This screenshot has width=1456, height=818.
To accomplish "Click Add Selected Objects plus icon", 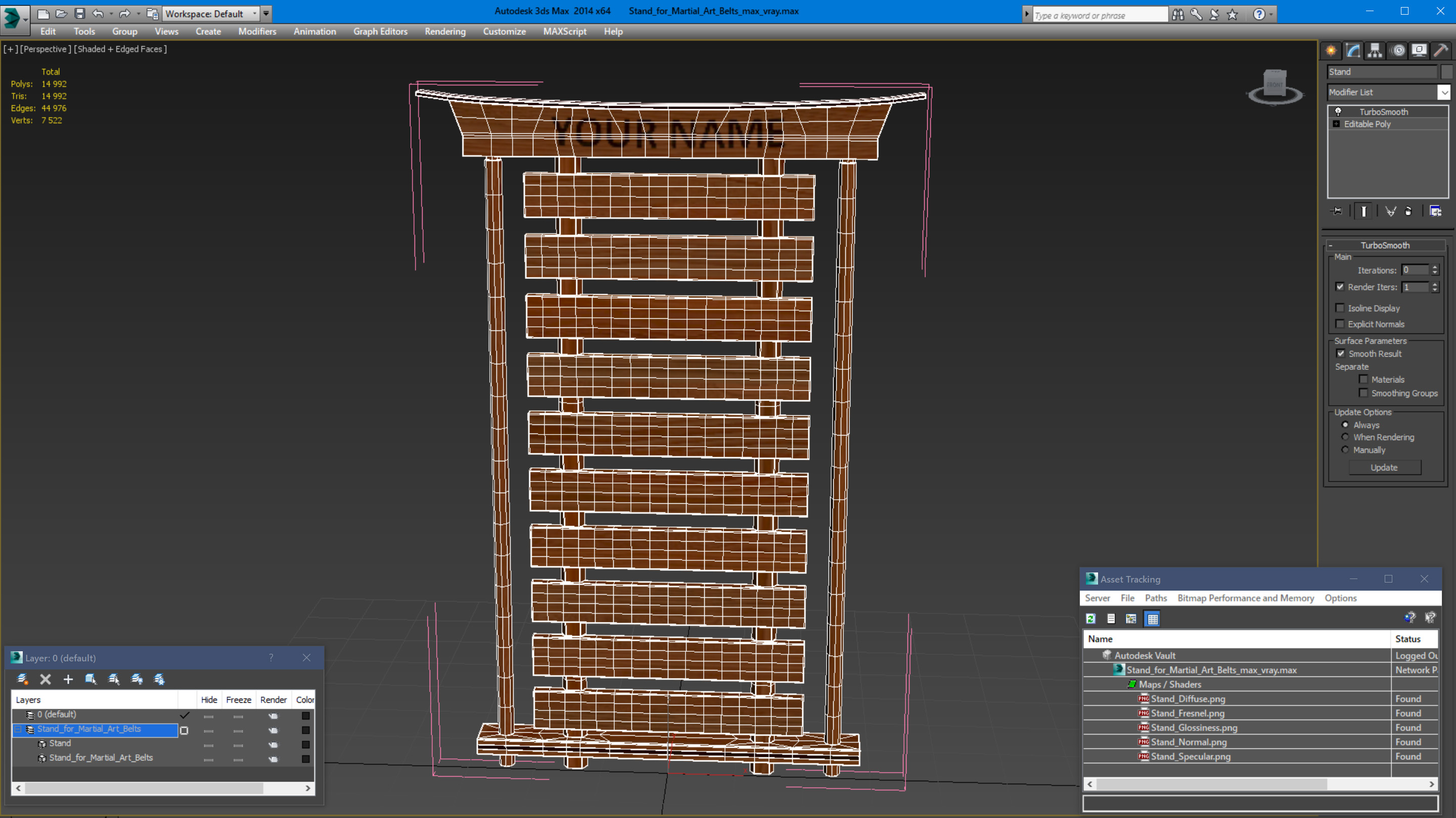I will click(x=68, y=679).
